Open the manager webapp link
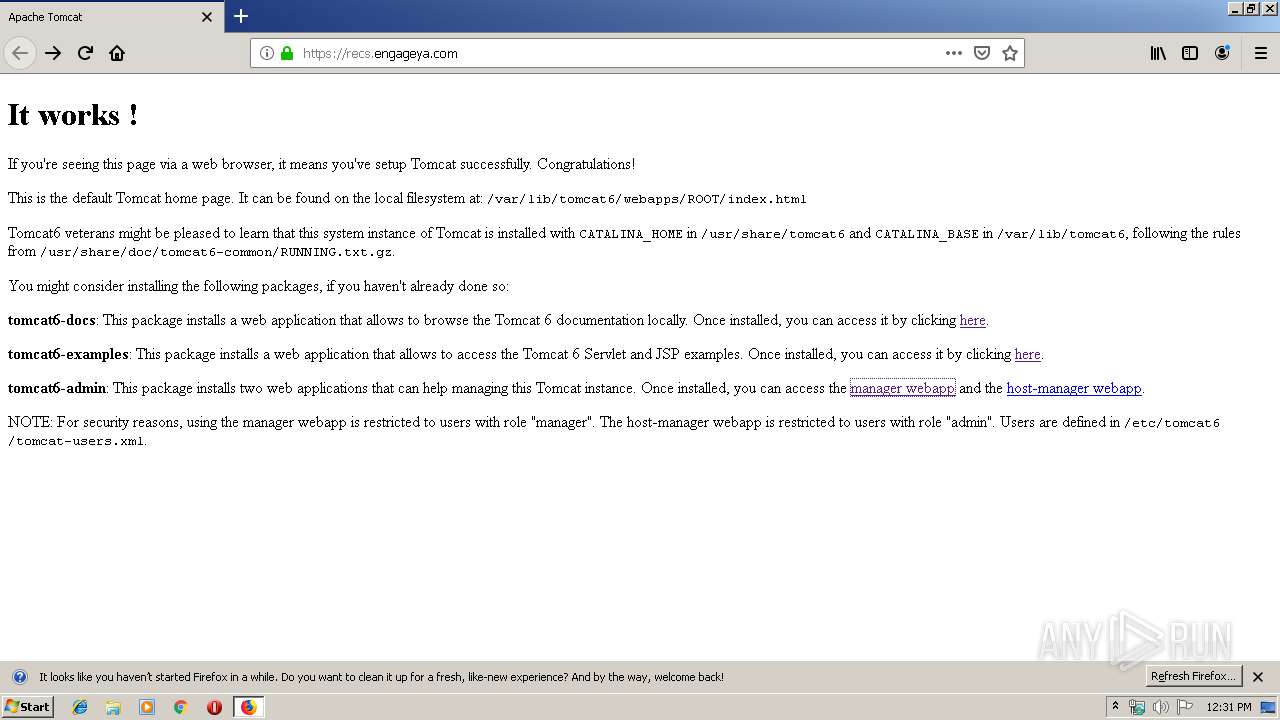This screenshot has width=1280, height=720. click(902, 388)
